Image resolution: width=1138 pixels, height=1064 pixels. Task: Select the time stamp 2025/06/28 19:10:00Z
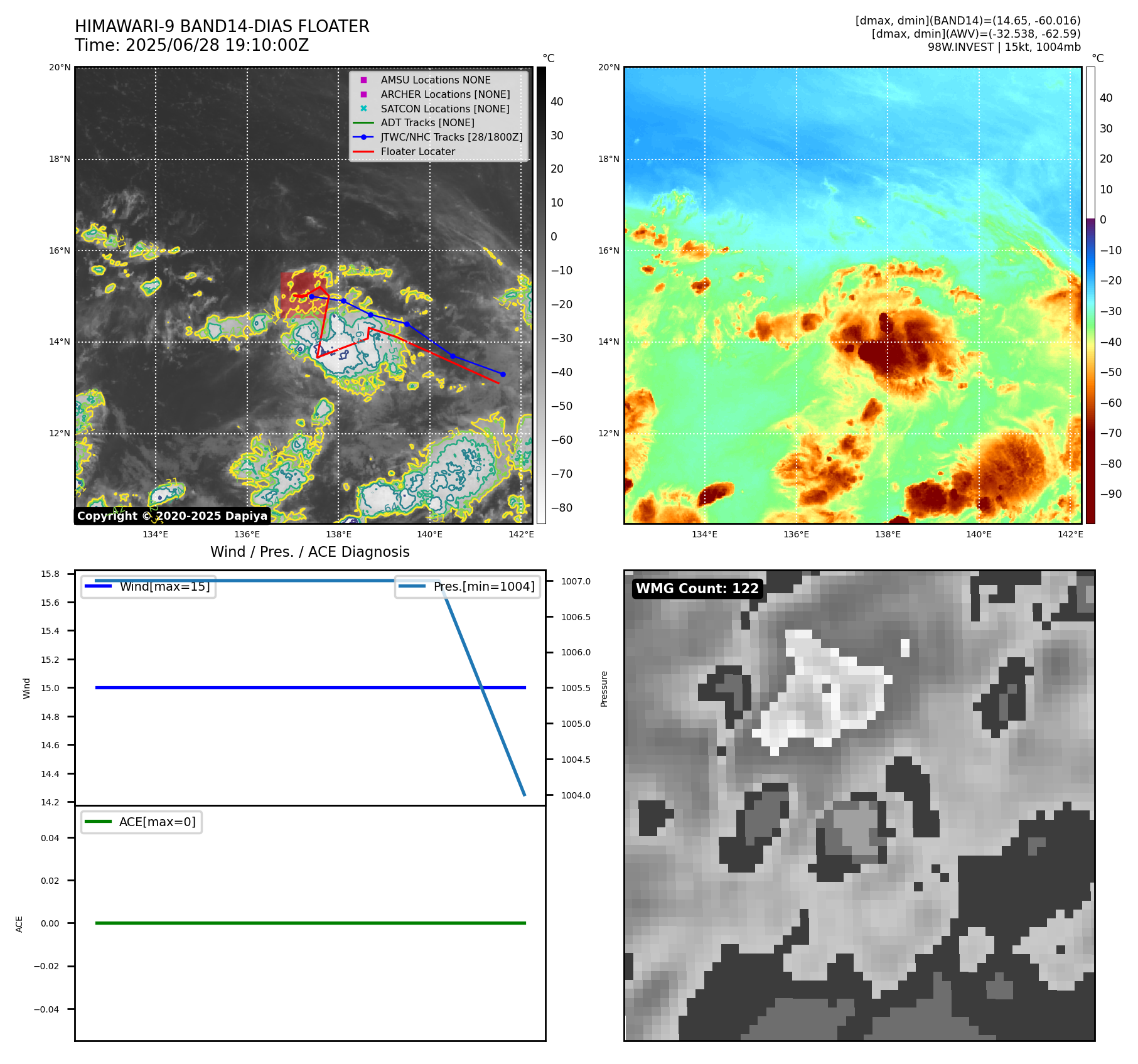[x=217, y=45]
